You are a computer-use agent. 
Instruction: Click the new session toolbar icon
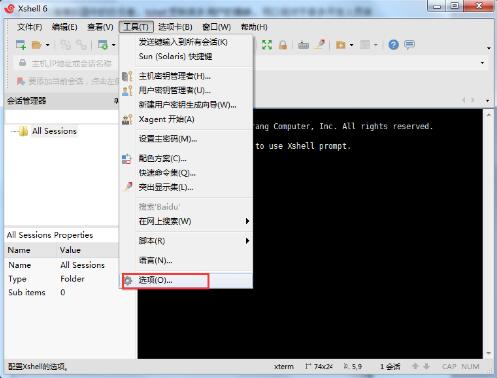coord(21,45)
